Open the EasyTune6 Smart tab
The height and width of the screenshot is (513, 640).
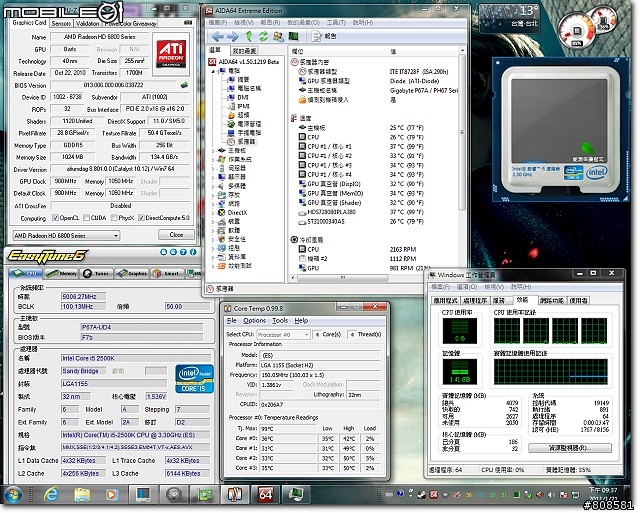[166, 273]
